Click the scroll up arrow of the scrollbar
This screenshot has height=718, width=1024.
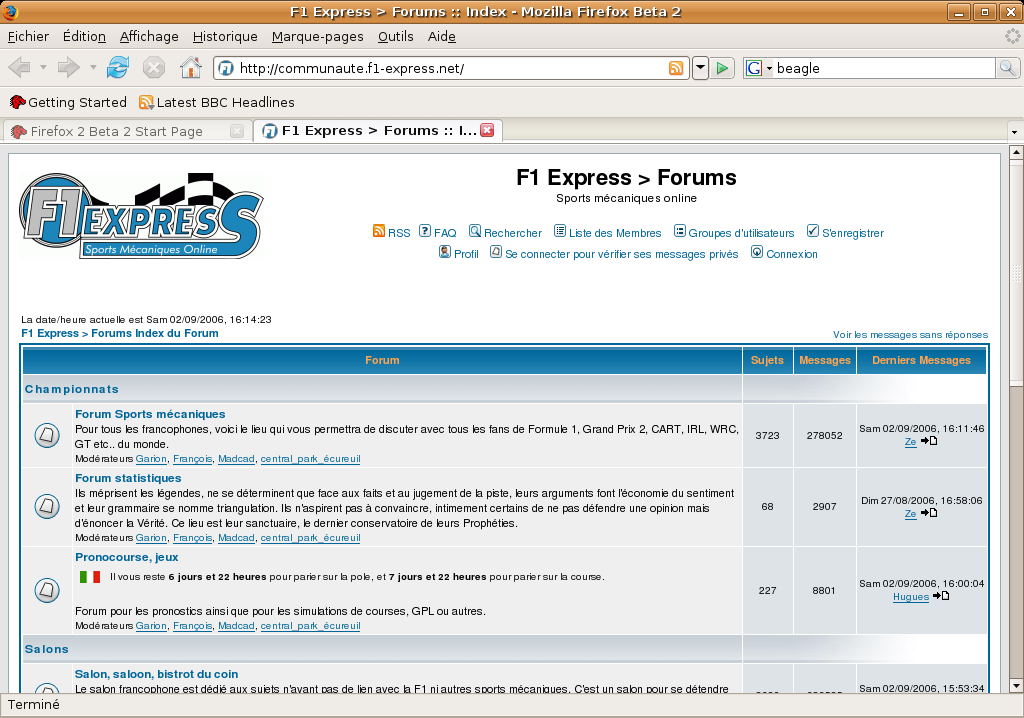click(1016, 153)
